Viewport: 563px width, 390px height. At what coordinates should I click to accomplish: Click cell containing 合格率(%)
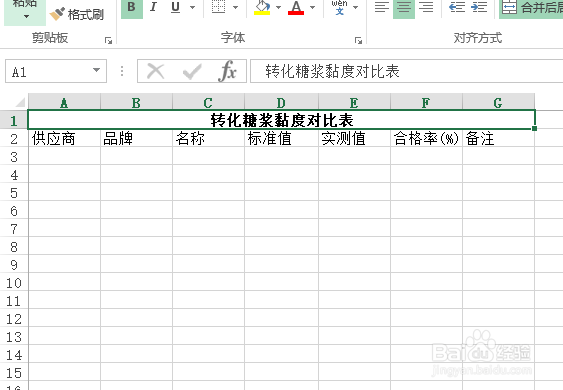point(426,138)
